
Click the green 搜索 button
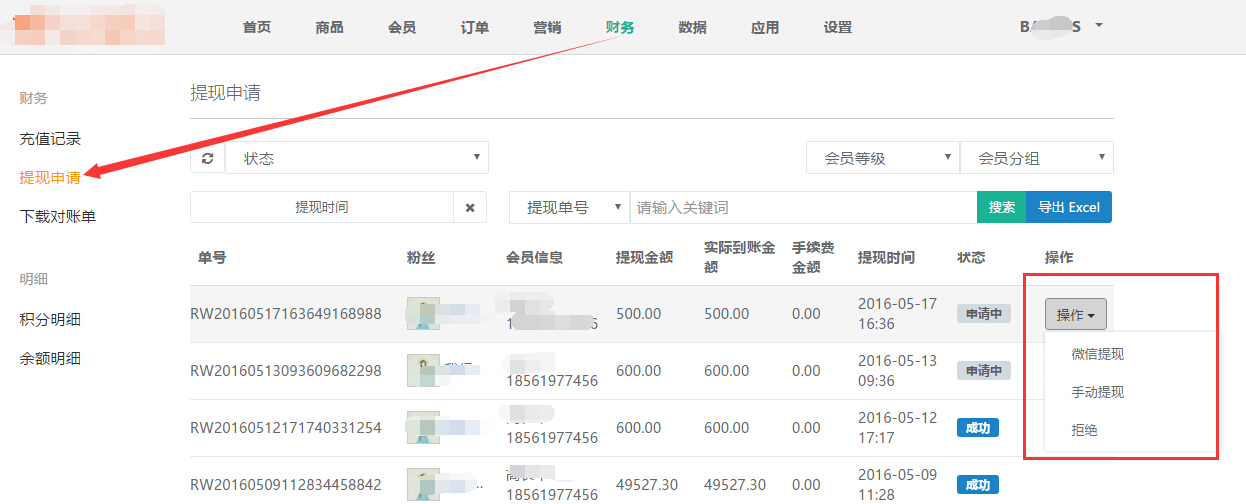click(x=1001, y=208)
